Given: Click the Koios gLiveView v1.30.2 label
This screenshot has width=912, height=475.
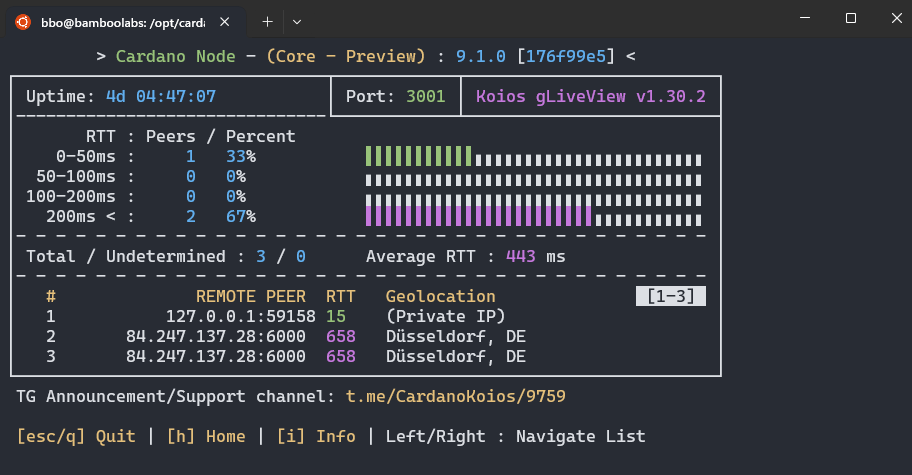Looking at the screenshot, I should click(x=590, y=97).
